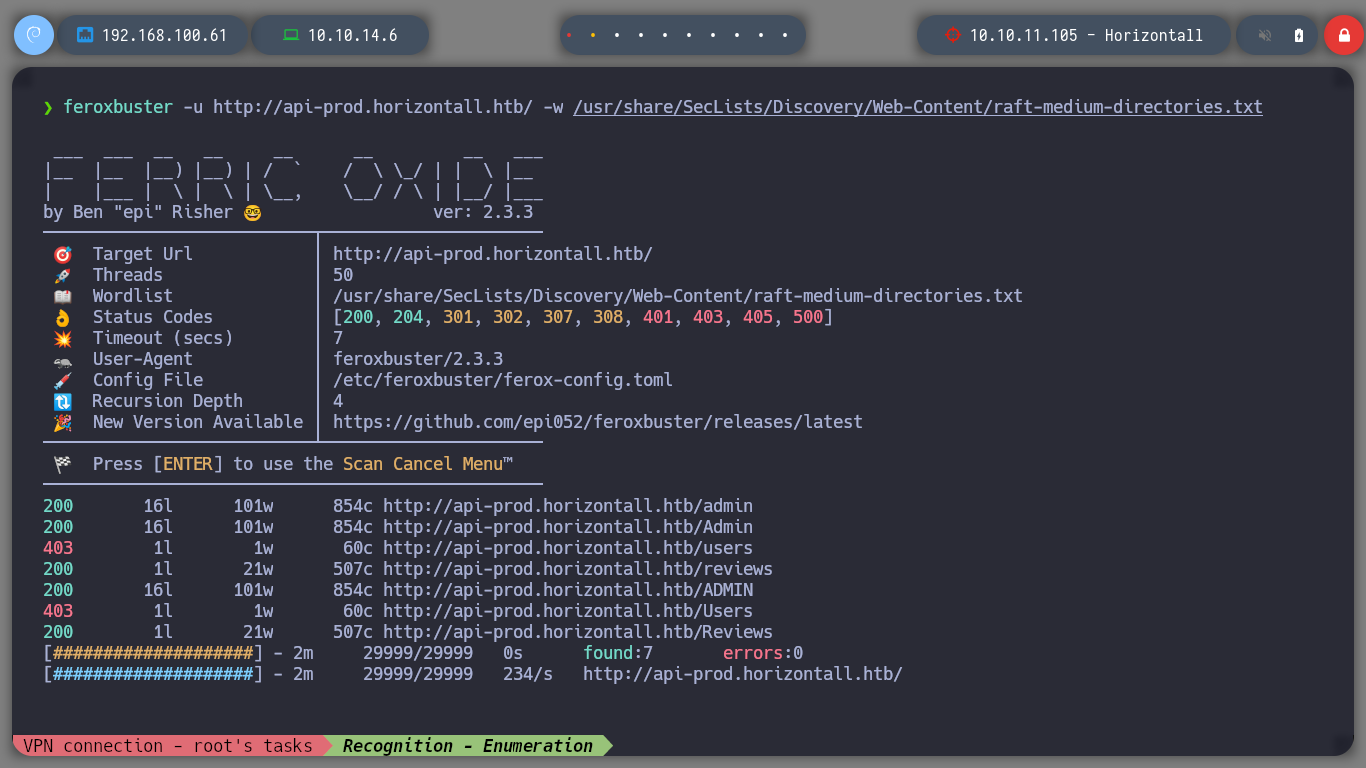The width and height of the screenshot is (1366, 768).
Task: Click the target icon beside 10.10.11.105
Action: pos(952,35)
